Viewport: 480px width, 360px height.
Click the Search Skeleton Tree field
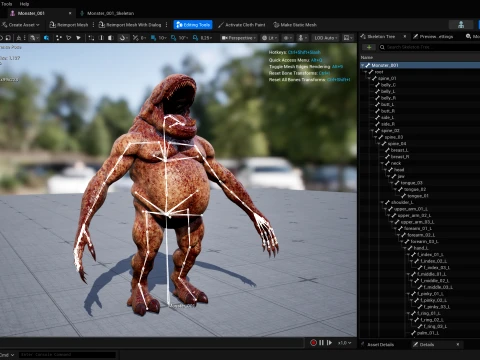pos(430,47)
